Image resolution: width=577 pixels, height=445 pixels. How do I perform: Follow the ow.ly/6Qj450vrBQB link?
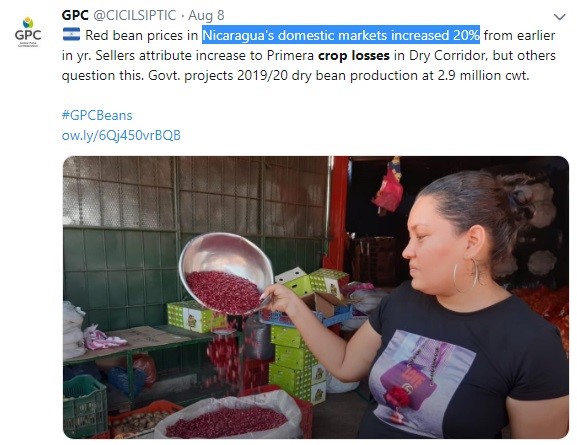coord(121,135)
